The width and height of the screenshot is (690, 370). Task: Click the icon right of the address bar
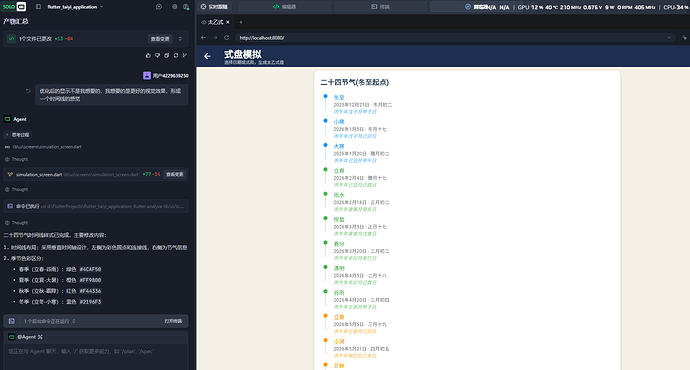684,38
